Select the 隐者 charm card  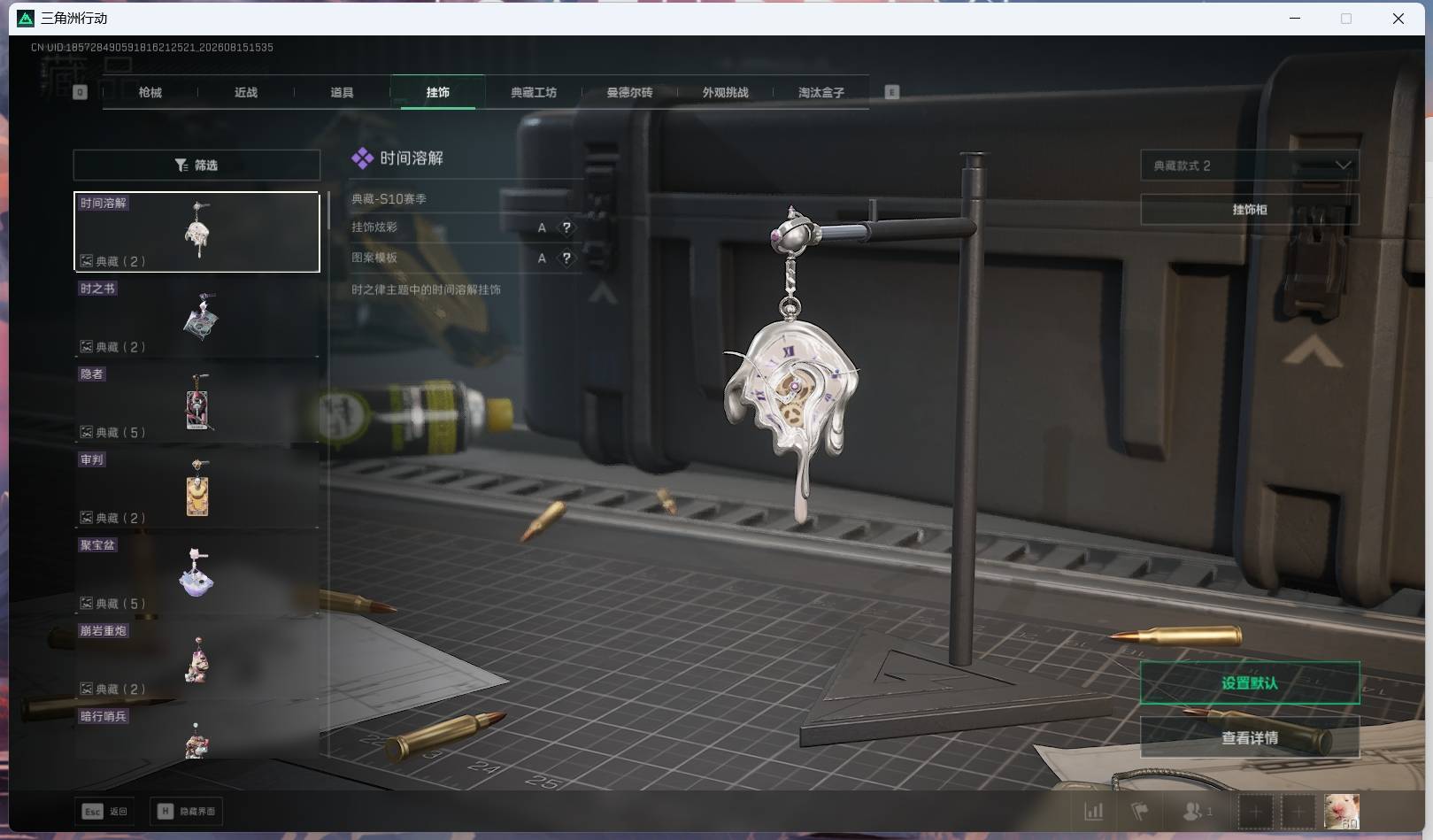click(x=196, y=404)
